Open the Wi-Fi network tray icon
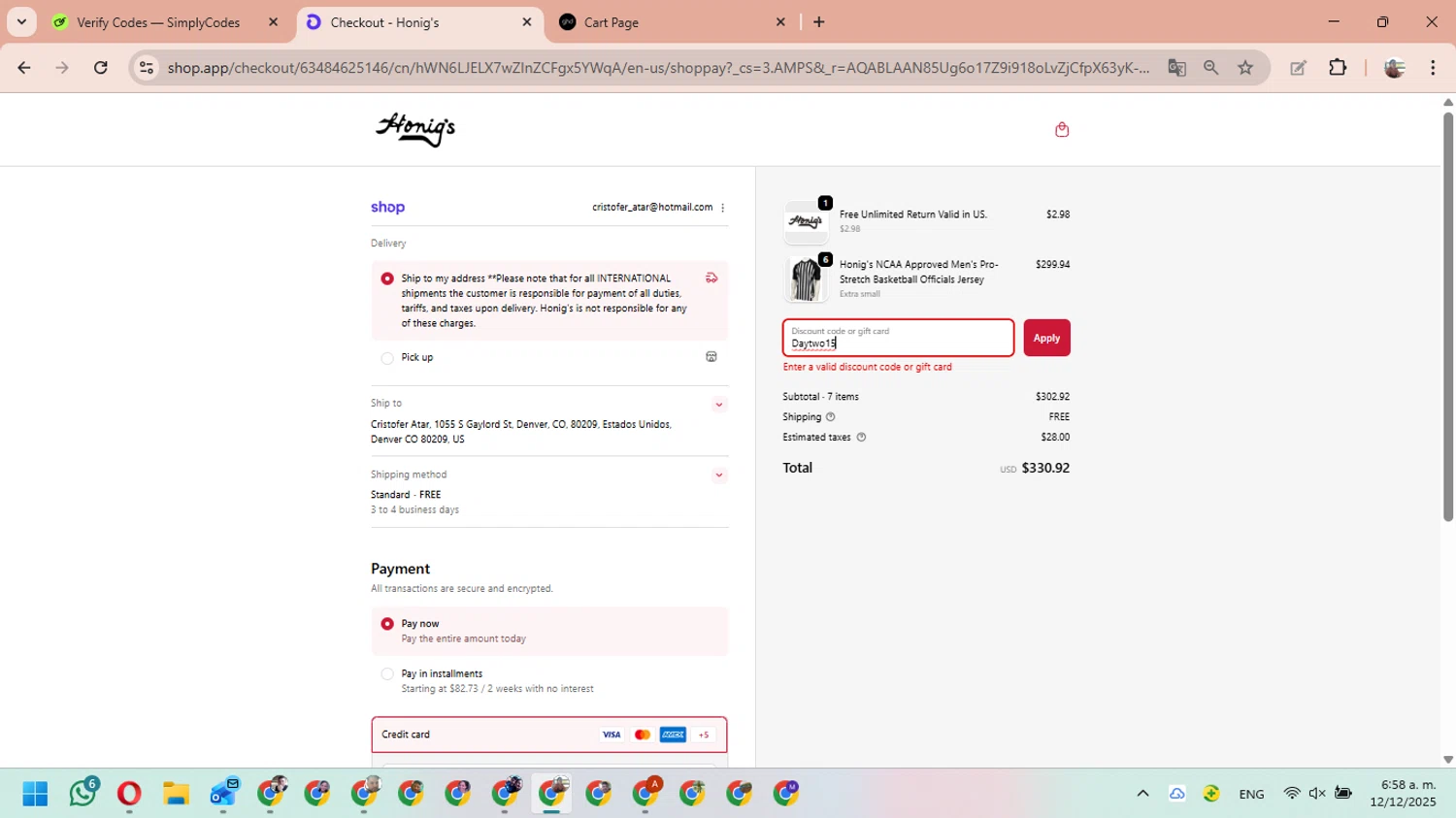 pyautogui.click(x=1292, y=794)
